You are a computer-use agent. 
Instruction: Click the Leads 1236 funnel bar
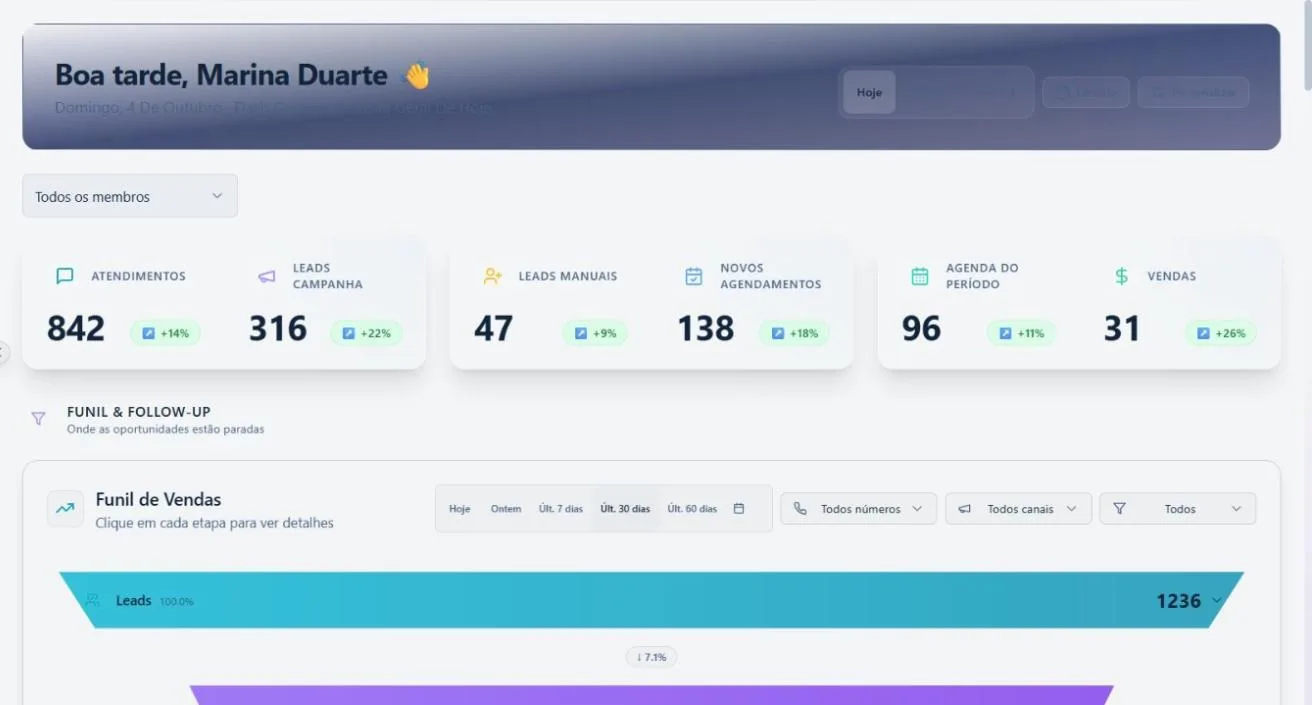(x=651, y=600)
